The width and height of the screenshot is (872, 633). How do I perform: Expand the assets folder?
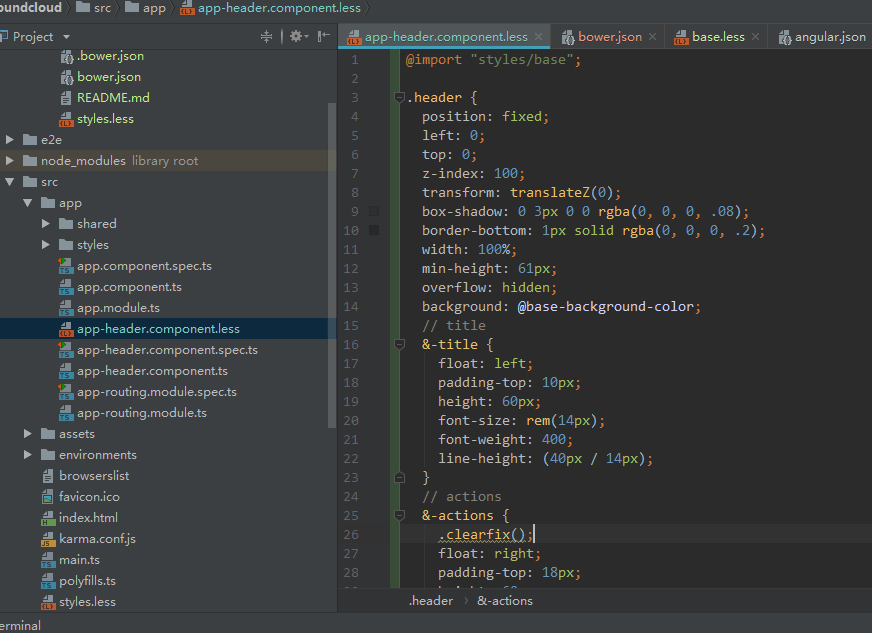click(27, 433)
